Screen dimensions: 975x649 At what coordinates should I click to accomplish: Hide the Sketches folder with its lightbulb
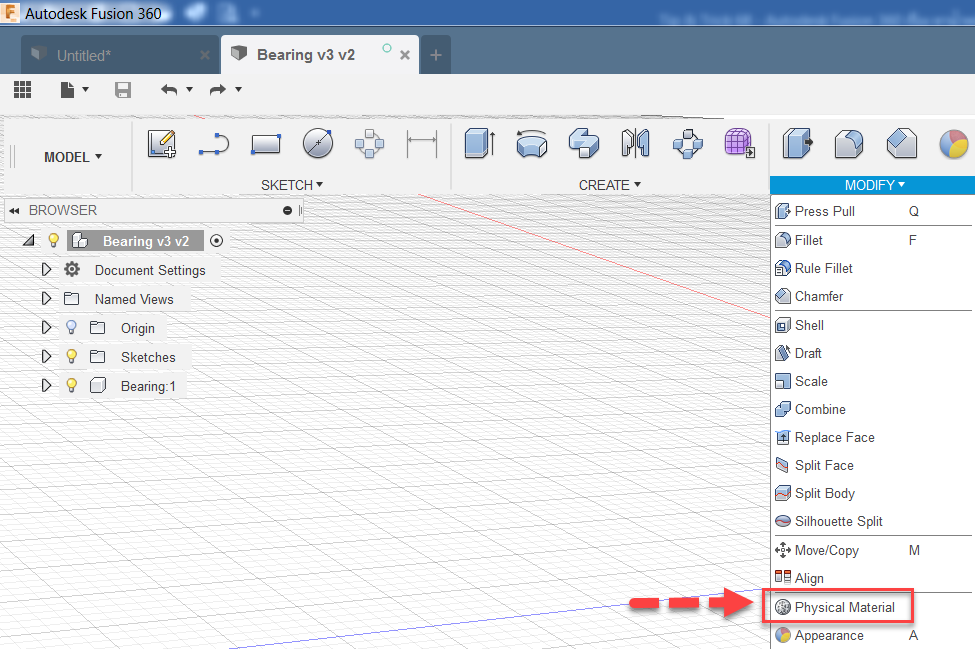(70, 356)
